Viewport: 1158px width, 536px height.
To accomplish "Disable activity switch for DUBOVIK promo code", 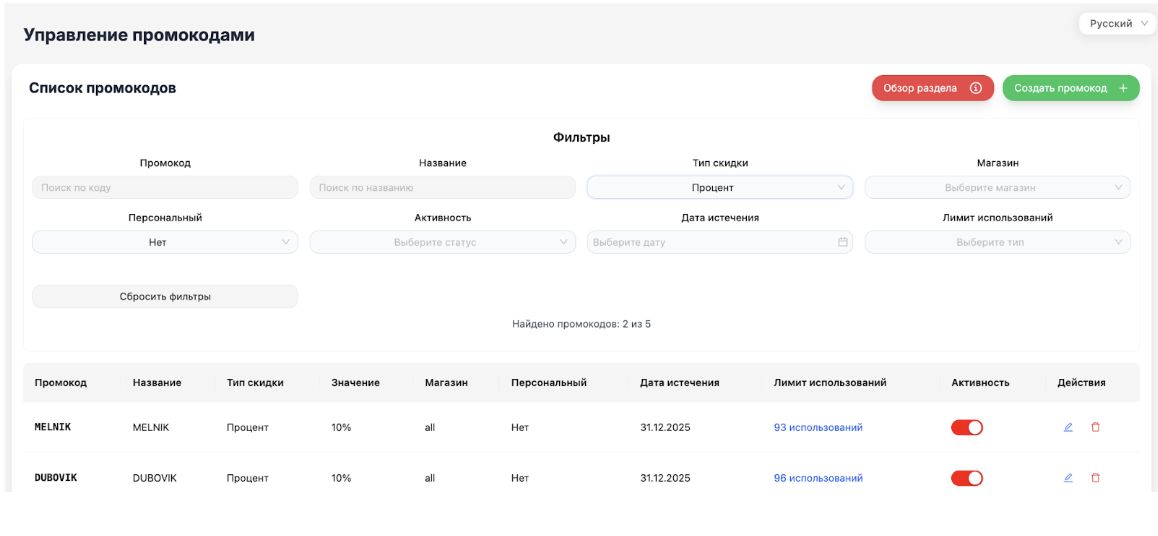I will coord(967,478).
